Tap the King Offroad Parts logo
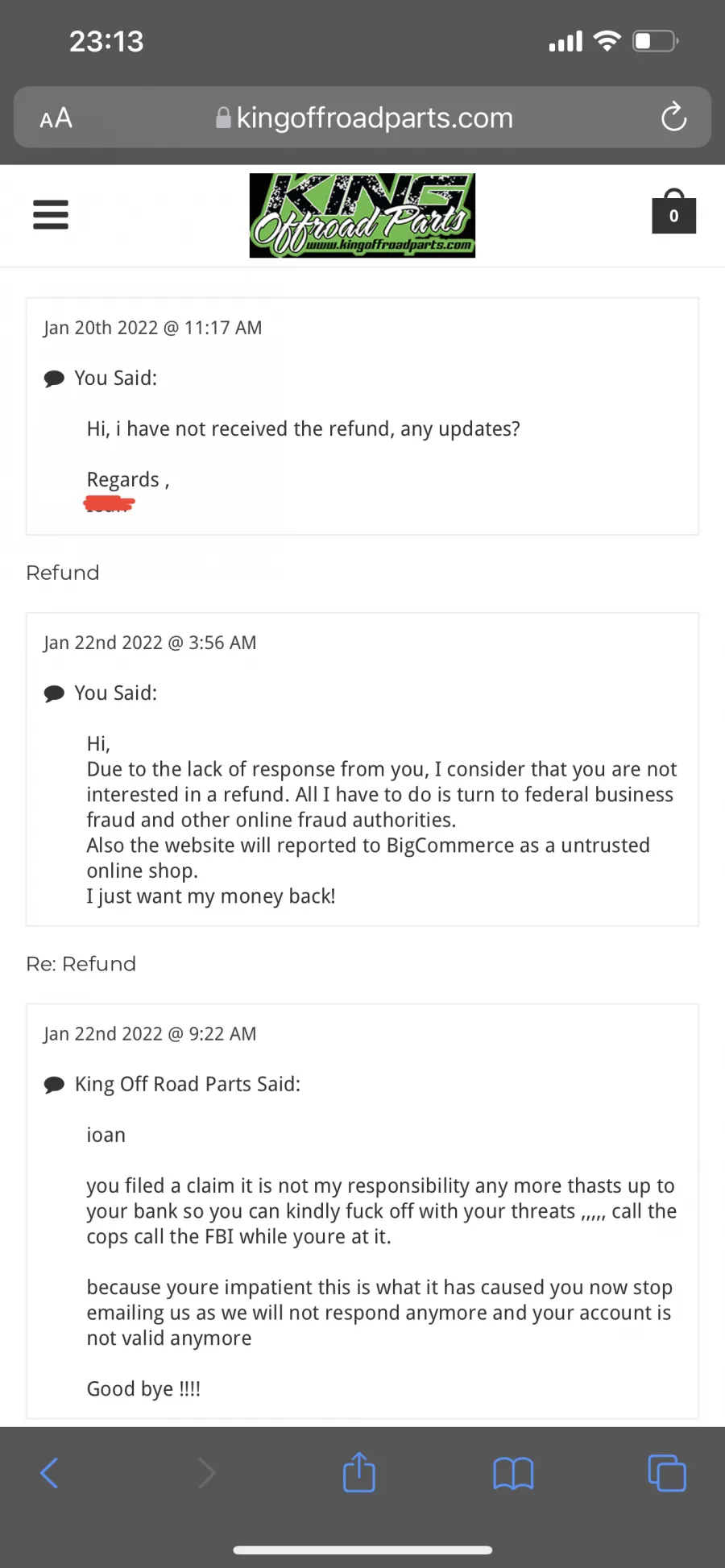Viewport: 725px width, 1568px height. point(362,215)
